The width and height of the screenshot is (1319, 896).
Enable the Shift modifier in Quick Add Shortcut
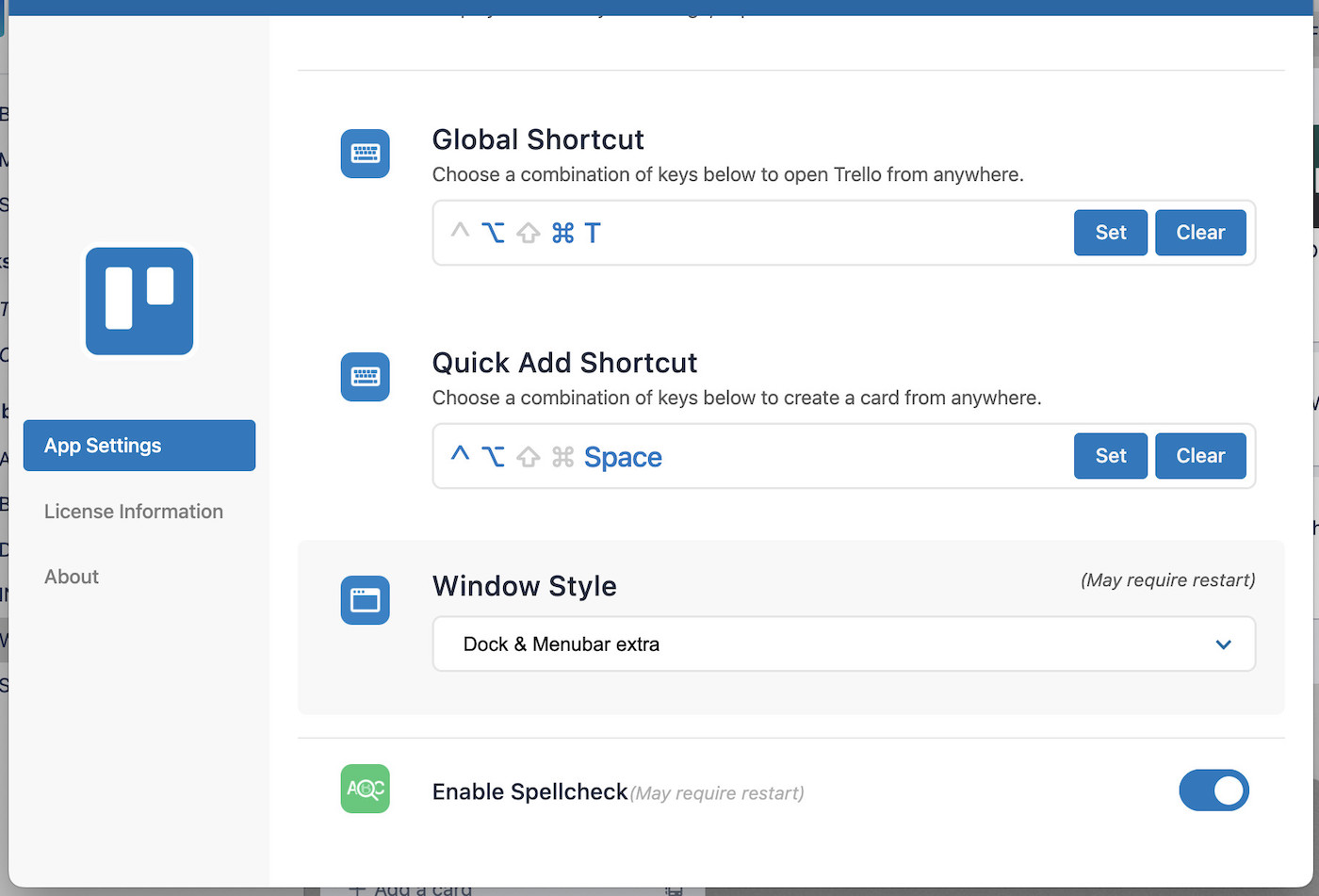click(x=528, y=456)
